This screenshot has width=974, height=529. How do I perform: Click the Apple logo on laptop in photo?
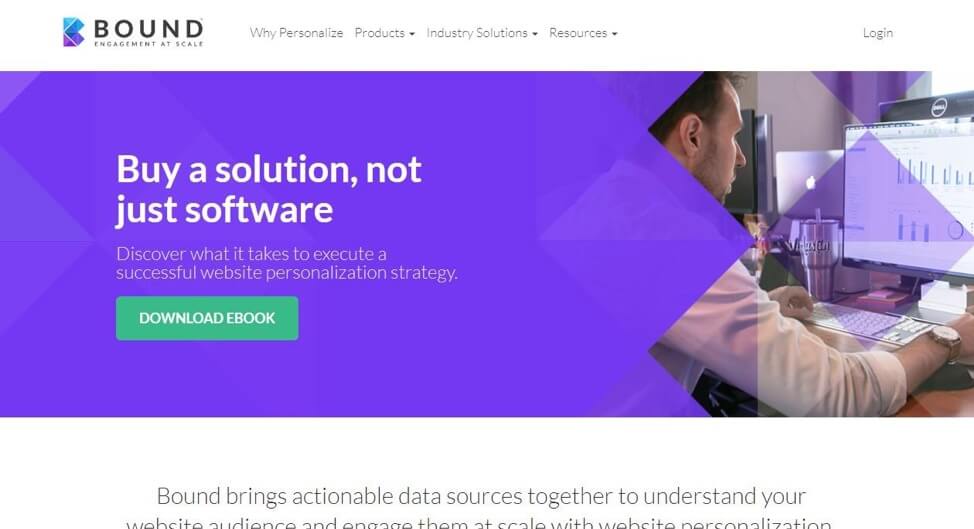coord(810,183)
